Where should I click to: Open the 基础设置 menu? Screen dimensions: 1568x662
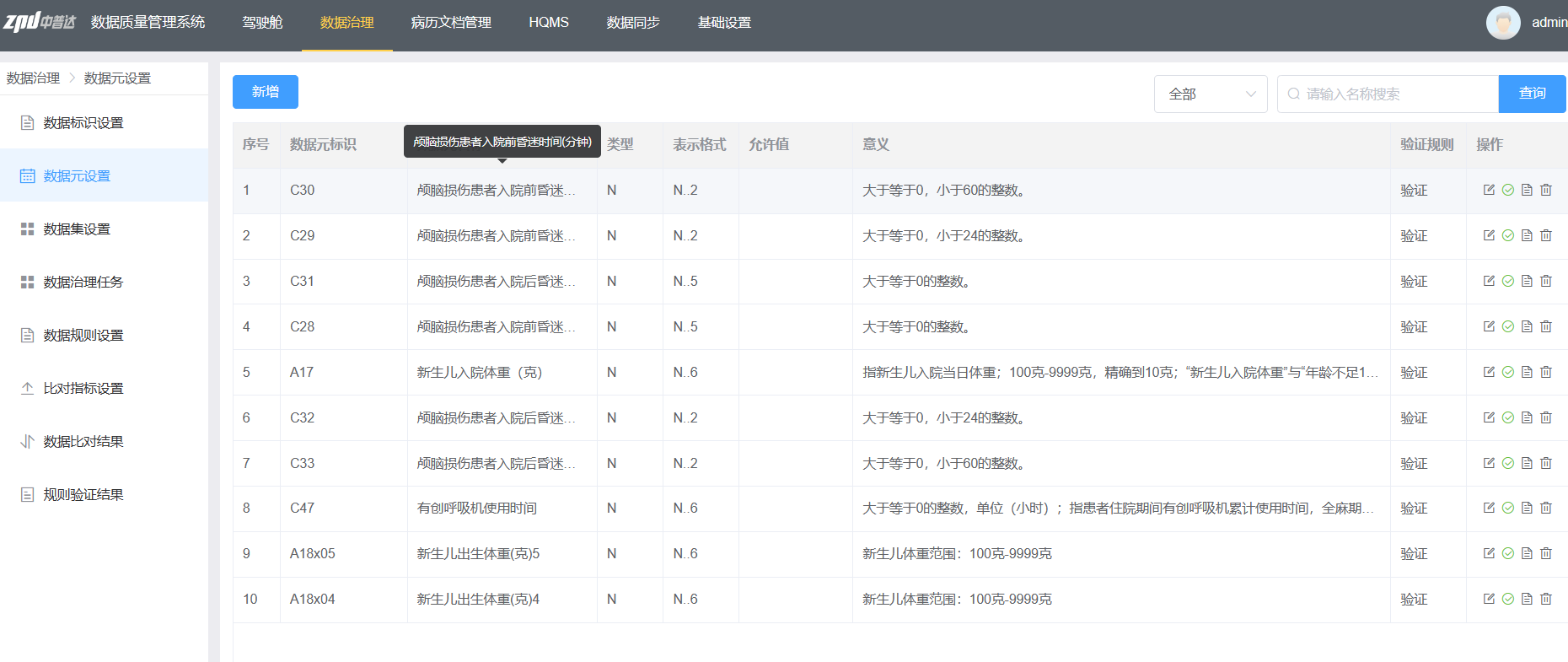[x=724, y=23]
